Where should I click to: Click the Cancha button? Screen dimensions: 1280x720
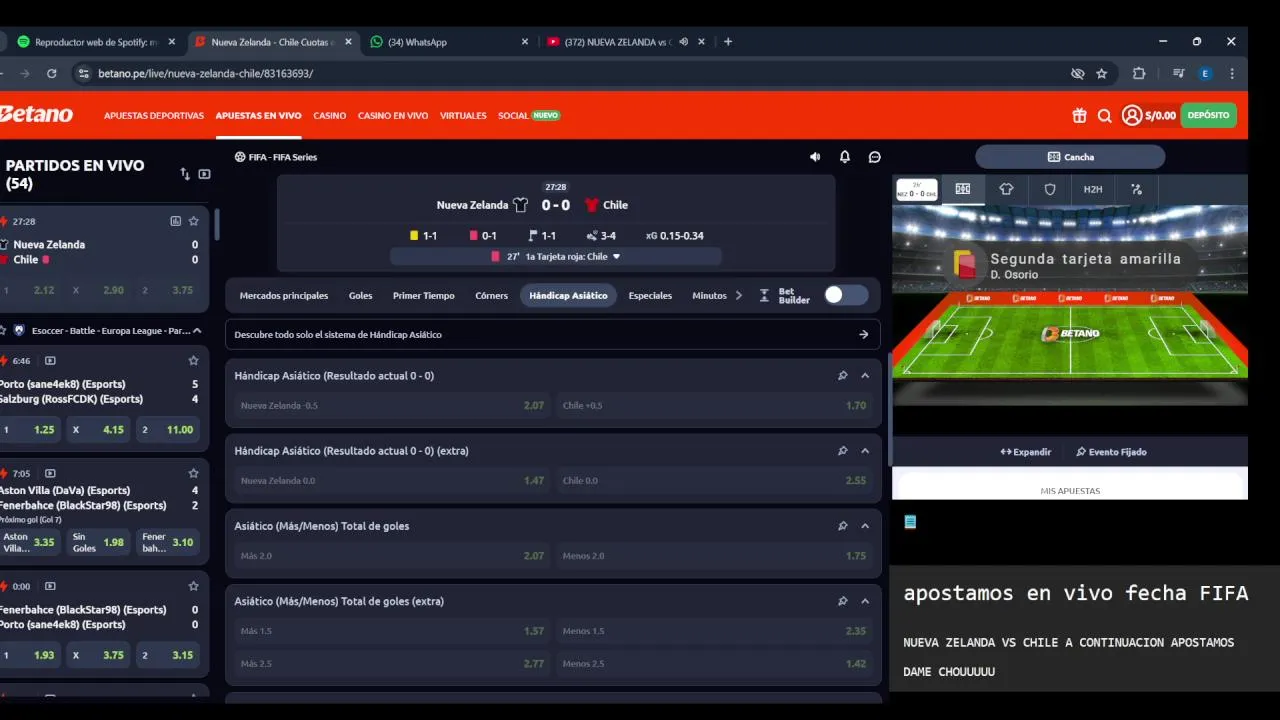click(x=1070, y=157)
